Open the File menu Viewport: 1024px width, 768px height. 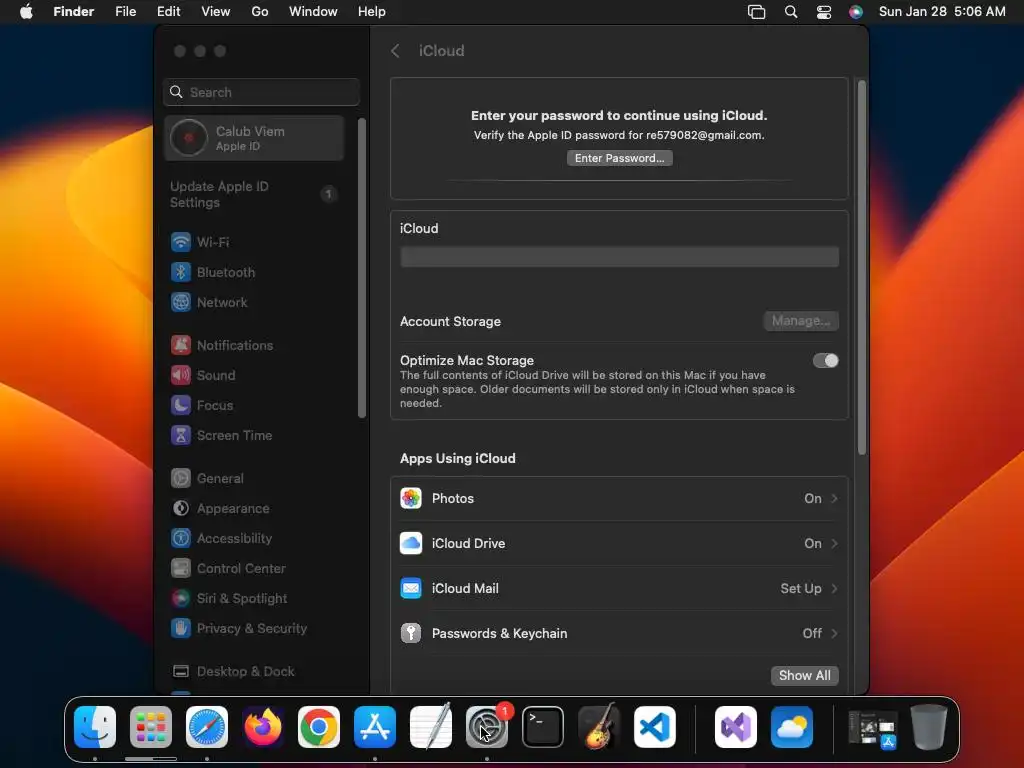coord(125,12)
